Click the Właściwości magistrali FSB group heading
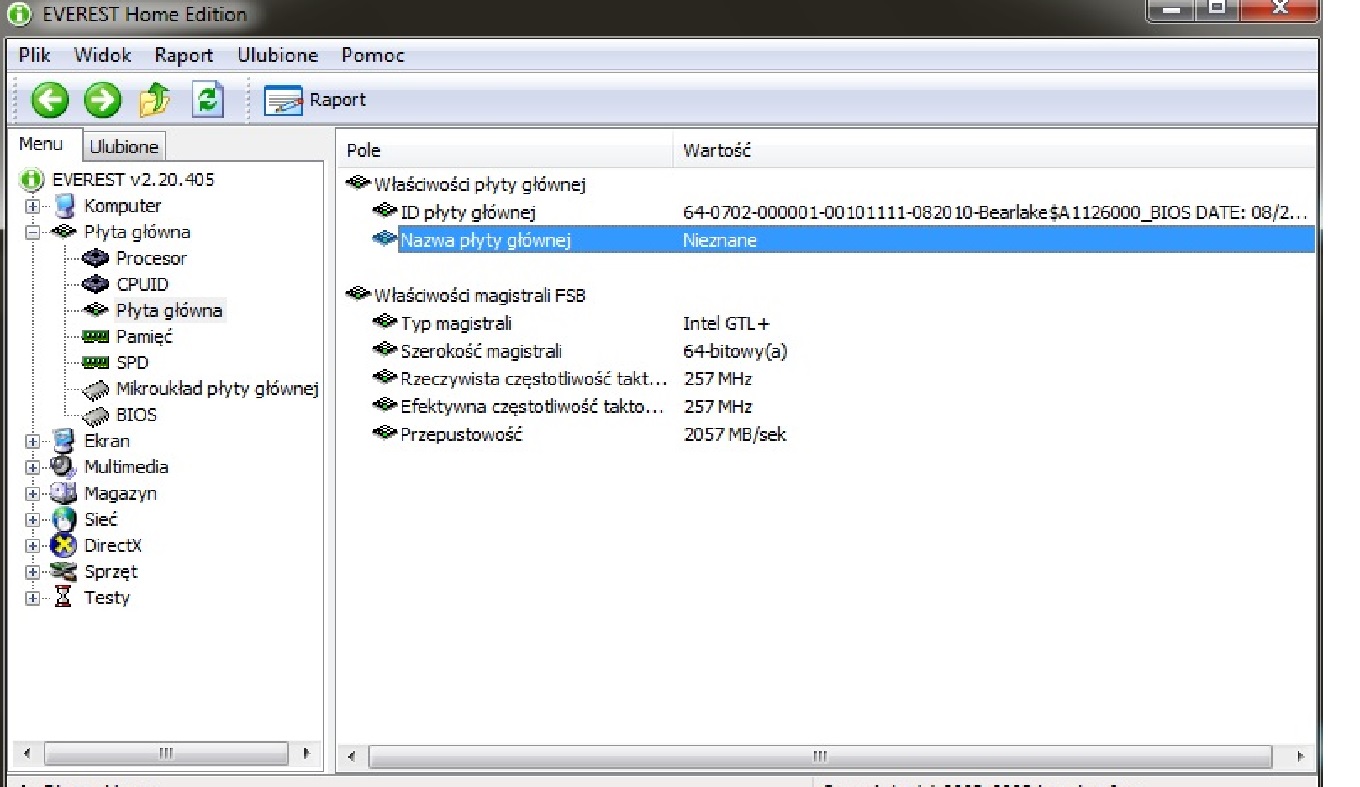Viewport: 1360px width, 787px height. pyautogui.click(x=479, y=295)
